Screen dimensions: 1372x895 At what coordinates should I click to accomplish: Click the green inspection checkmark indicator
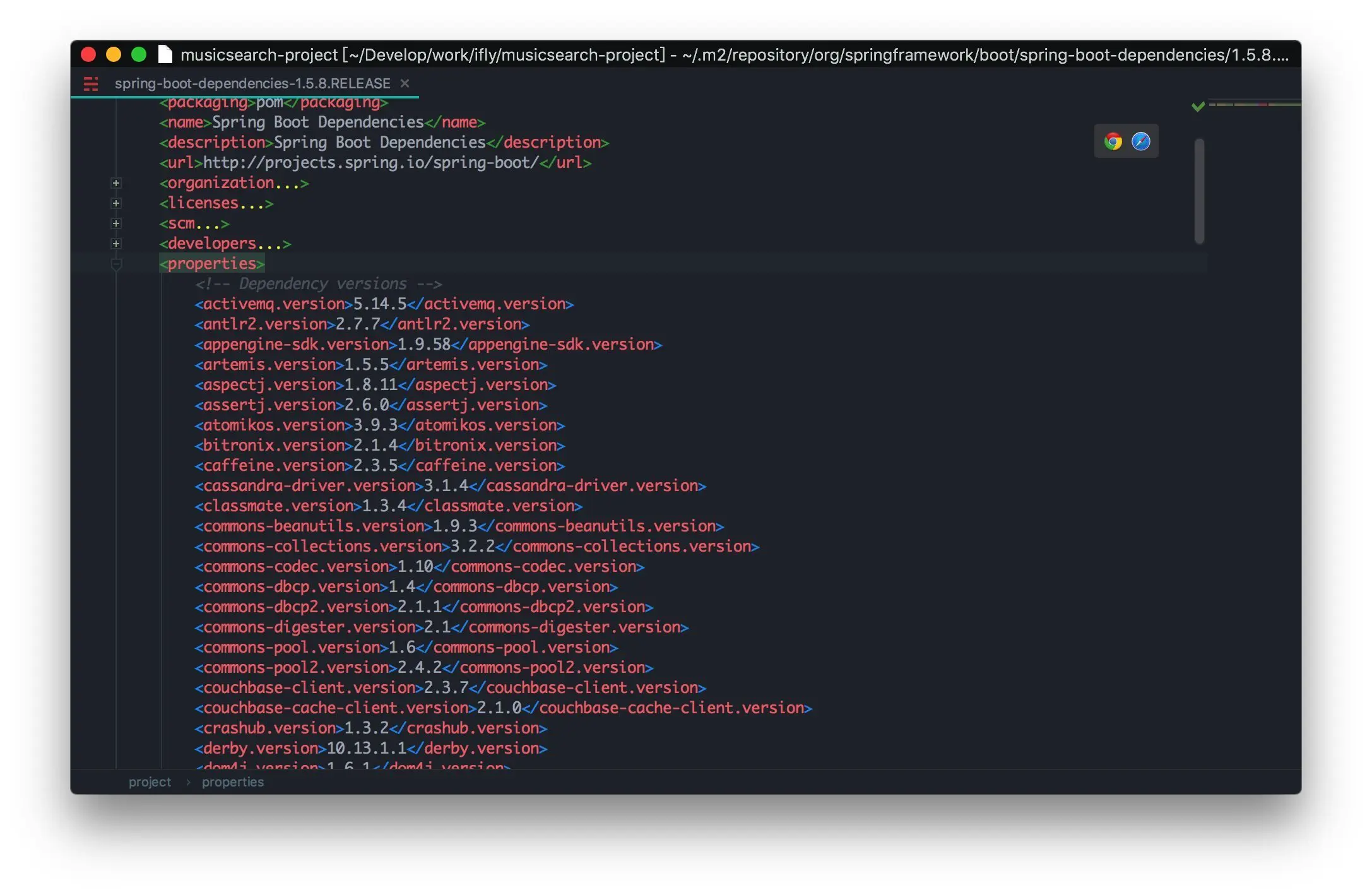pyautogui.click(x=1198, y=107)
